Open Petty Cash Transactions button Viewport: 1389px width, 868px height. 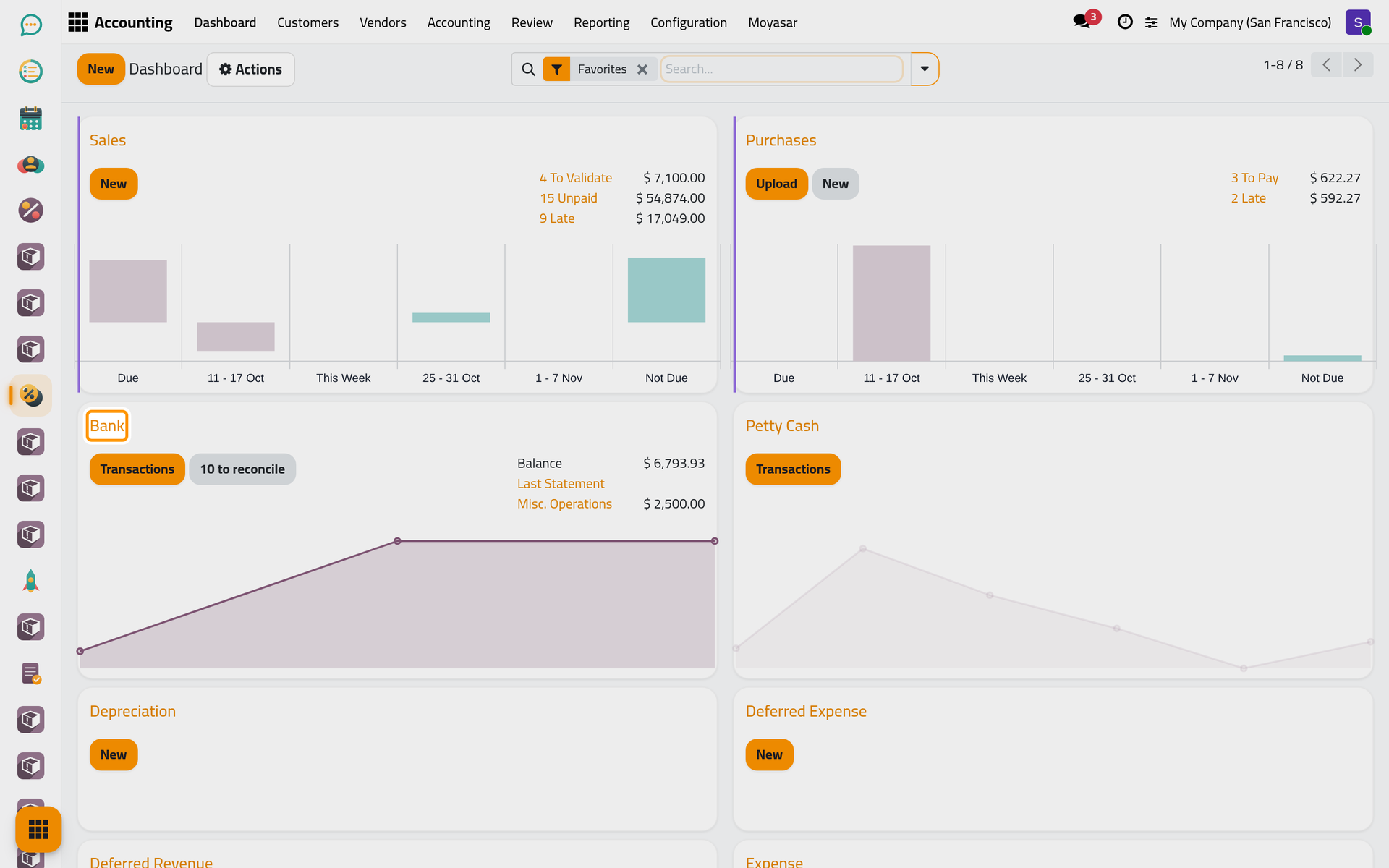coord(793,469)
